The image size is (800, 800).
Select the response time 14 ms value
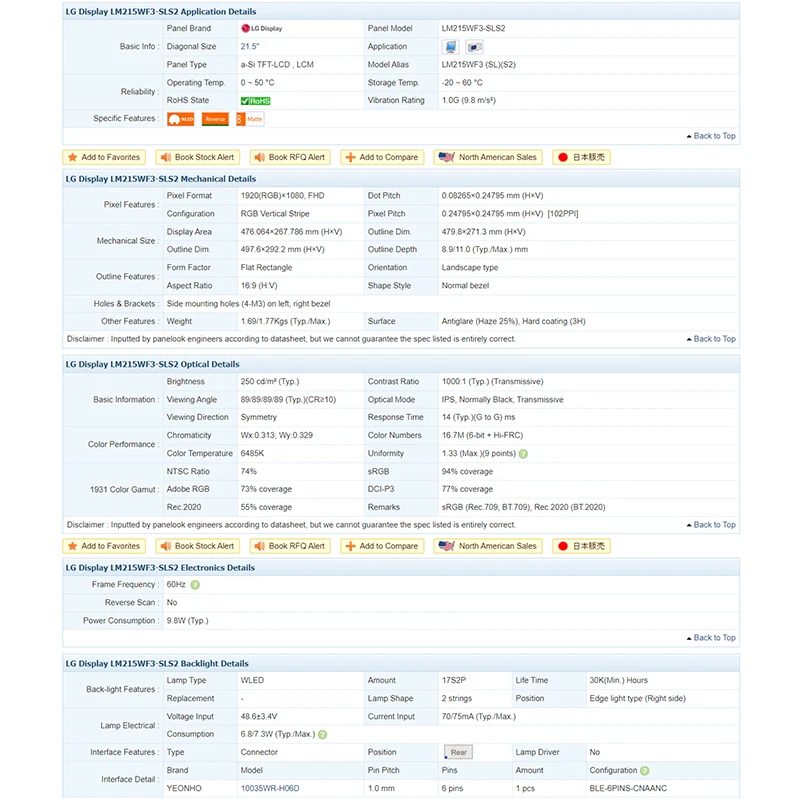[x=479, y=417]
